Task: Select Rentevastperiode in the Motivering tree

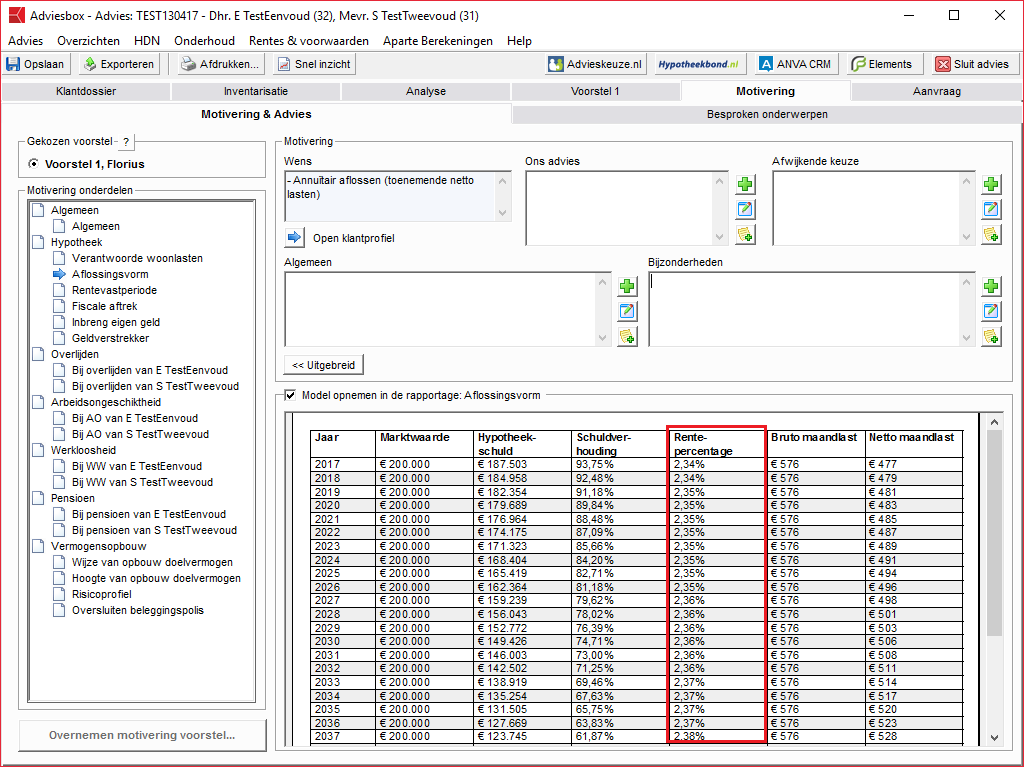Action: pyautogui.click(x=114, y=290)
